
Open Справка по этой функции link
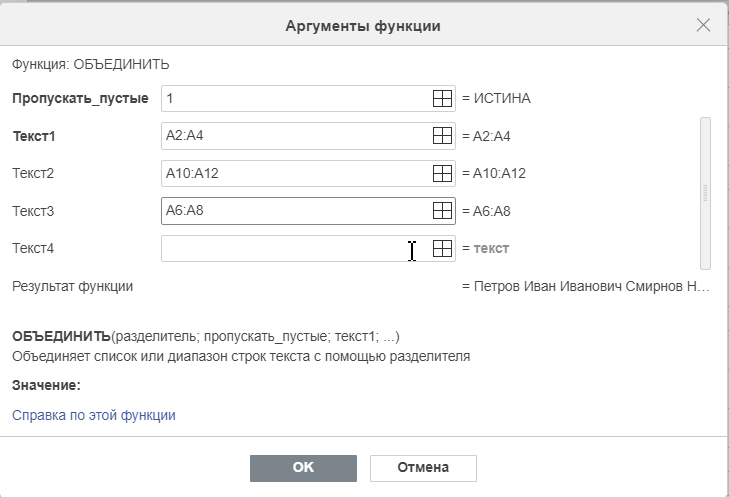pos(94,415)
